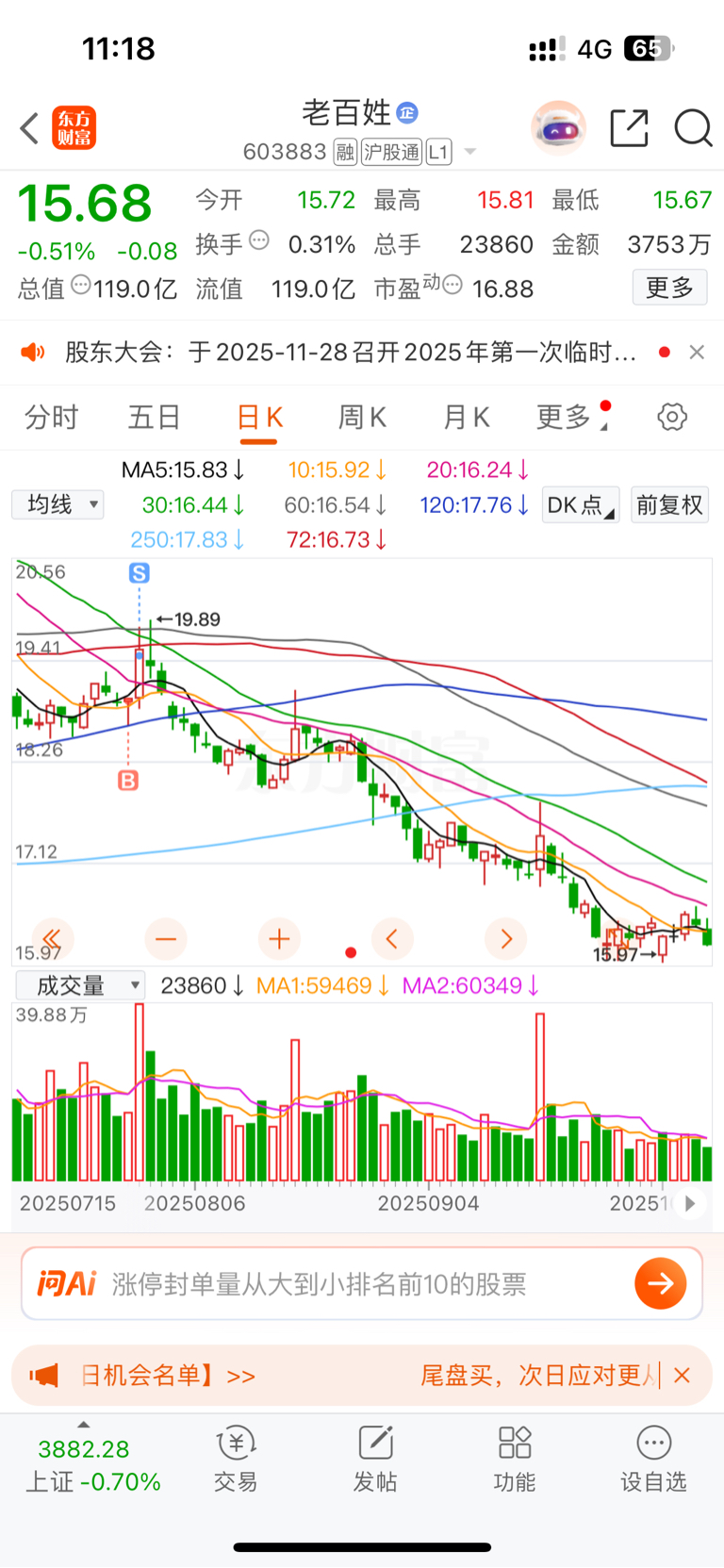Open the 发帖 post icon
This screenshot has height=1568, width=724.
(x=375, y=1459)
